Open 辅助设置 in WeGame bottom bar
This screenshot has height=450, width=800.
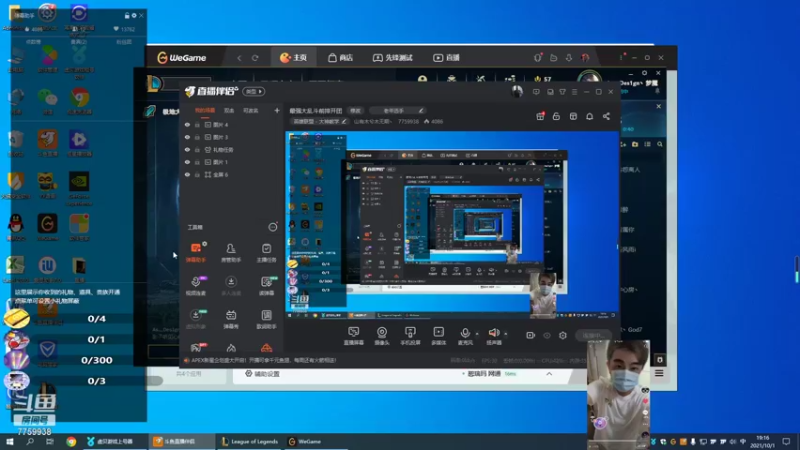pyautogui.click(x=262, y=374)
